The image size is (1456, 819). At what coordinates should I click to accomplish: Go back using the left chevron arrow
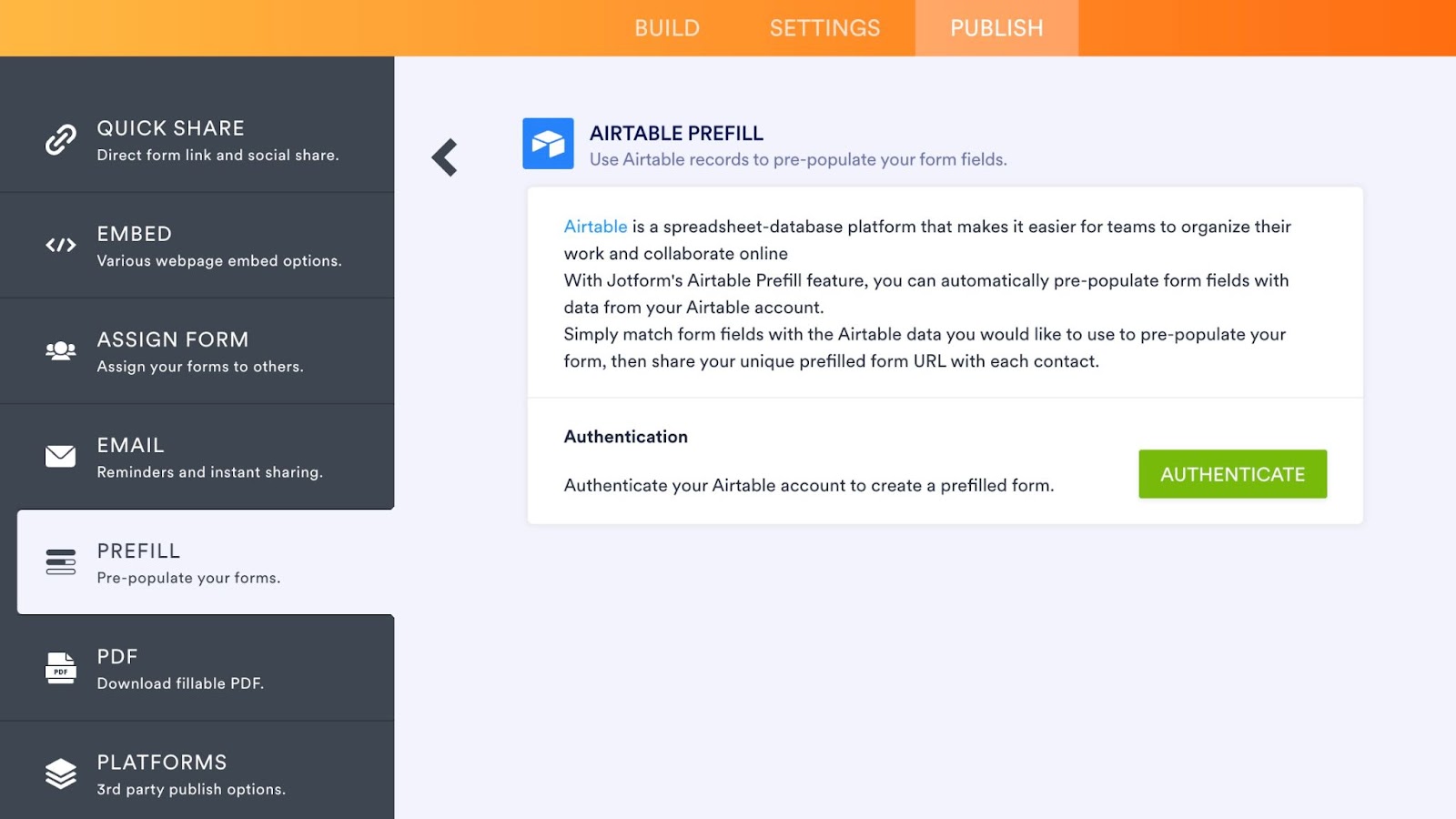(x=445, y=157)
